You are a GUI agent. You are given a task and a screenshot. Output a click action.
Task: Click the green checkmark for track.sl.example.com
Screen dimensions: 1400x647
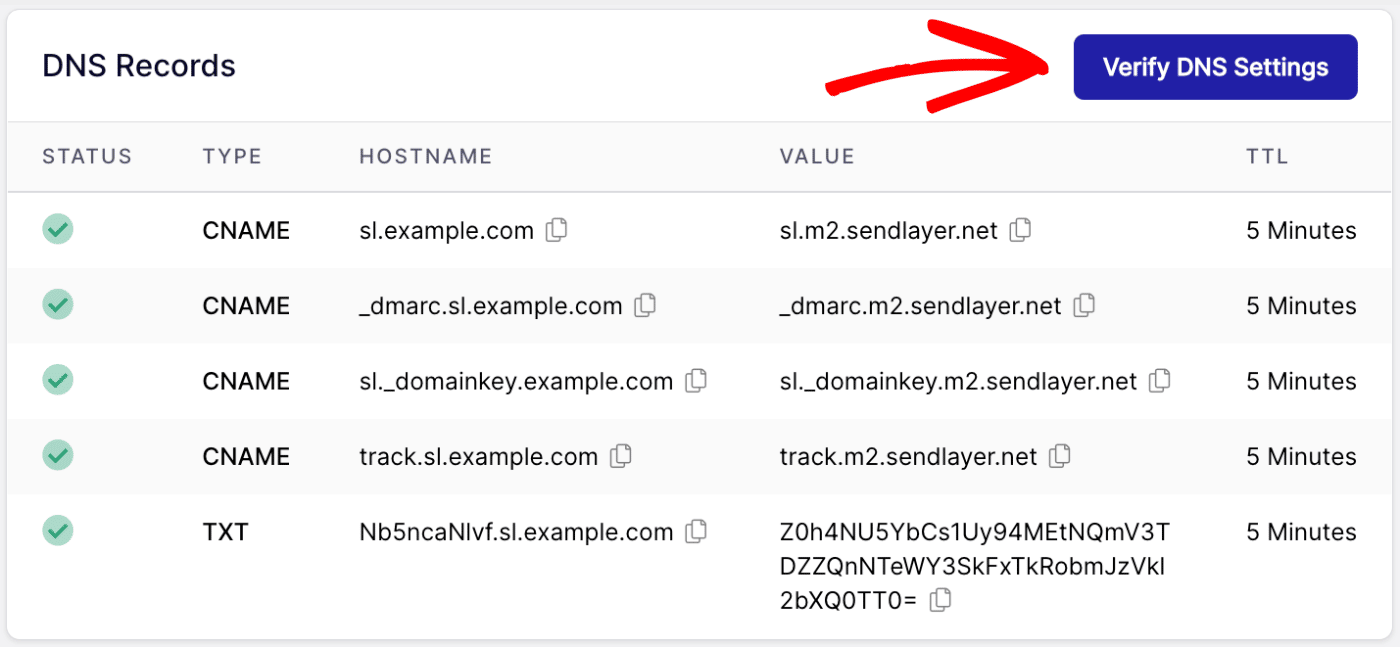tap(58, 456)
